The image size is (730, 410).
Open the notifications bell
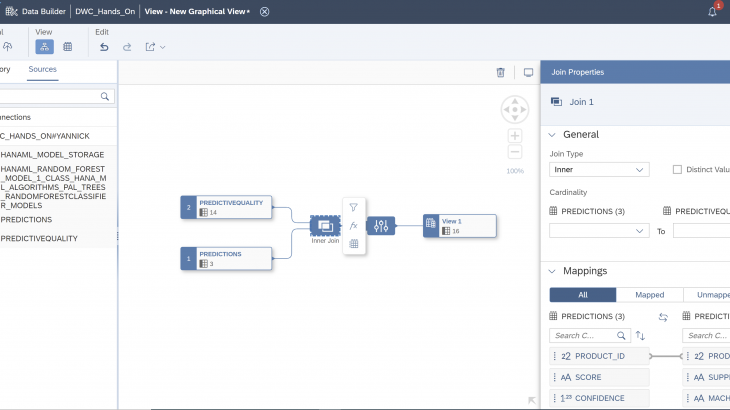[713, 11]
